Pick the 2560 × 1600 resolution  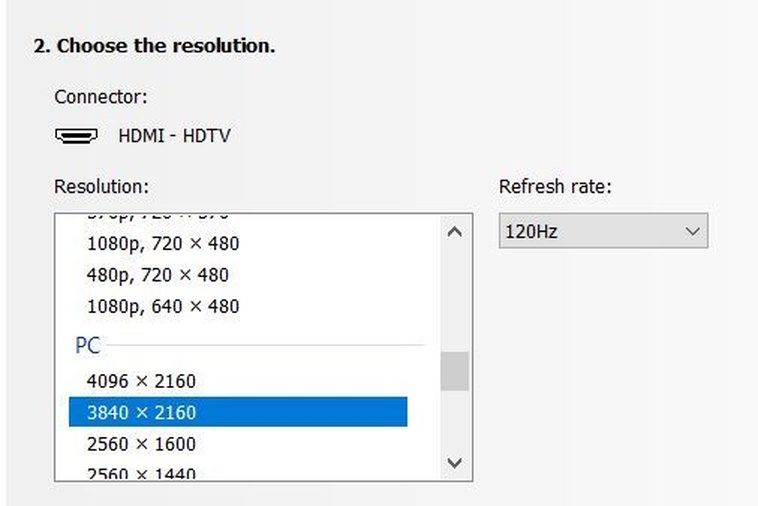[141, 443]
